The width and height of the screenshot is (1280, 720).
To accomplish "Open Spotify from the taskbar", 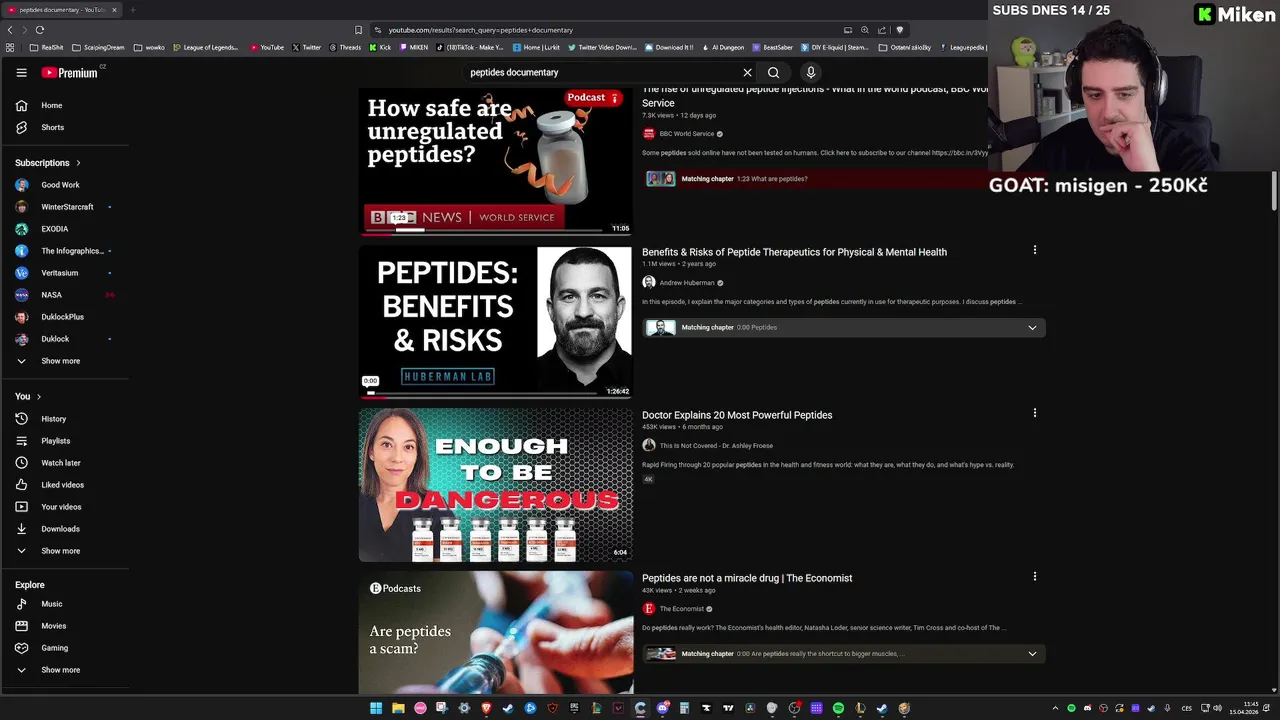I will tap(838, 708).
